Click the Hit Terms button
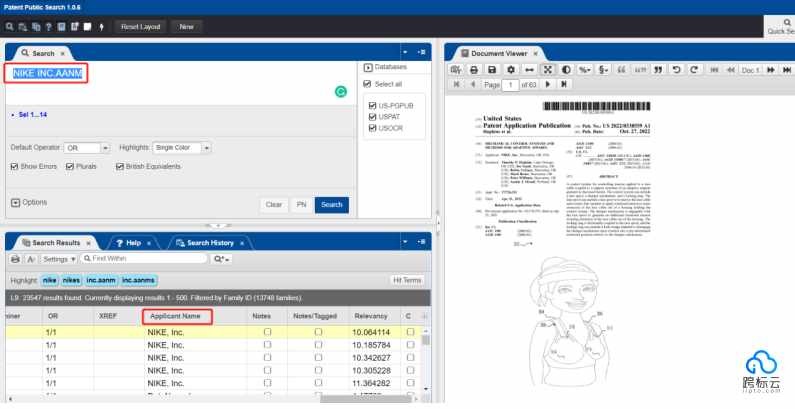This screenshot has width=795, height=409. click(x=407, y=280)
